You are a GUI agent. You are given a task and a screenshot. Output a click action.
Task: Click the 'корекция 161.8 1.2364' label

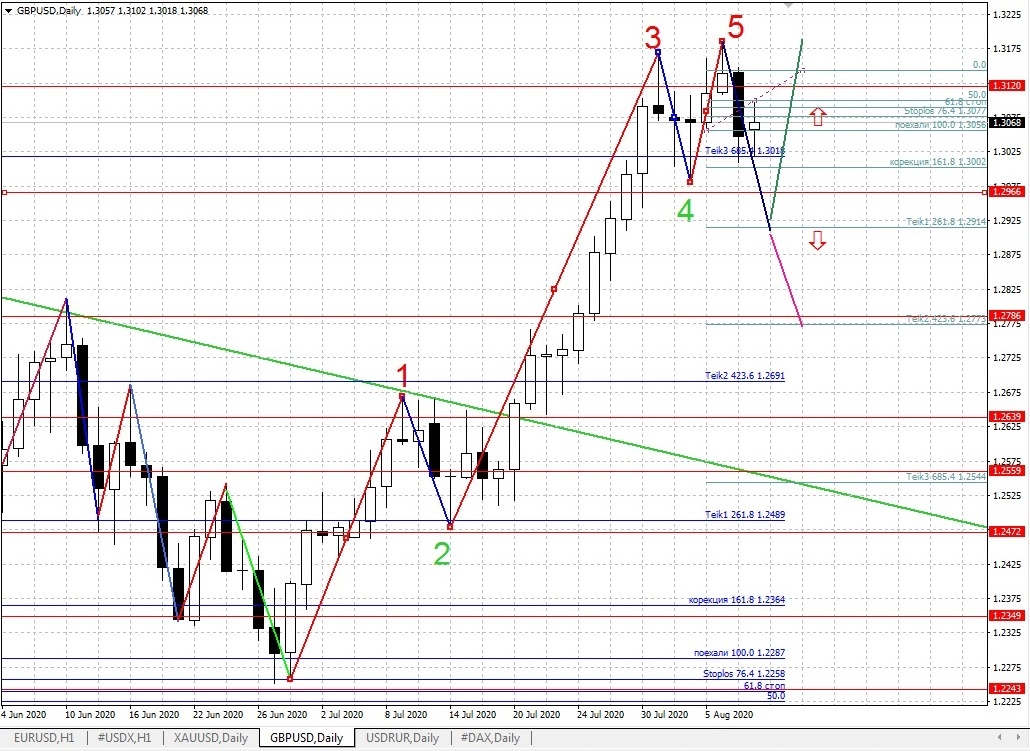coord(736,599)
